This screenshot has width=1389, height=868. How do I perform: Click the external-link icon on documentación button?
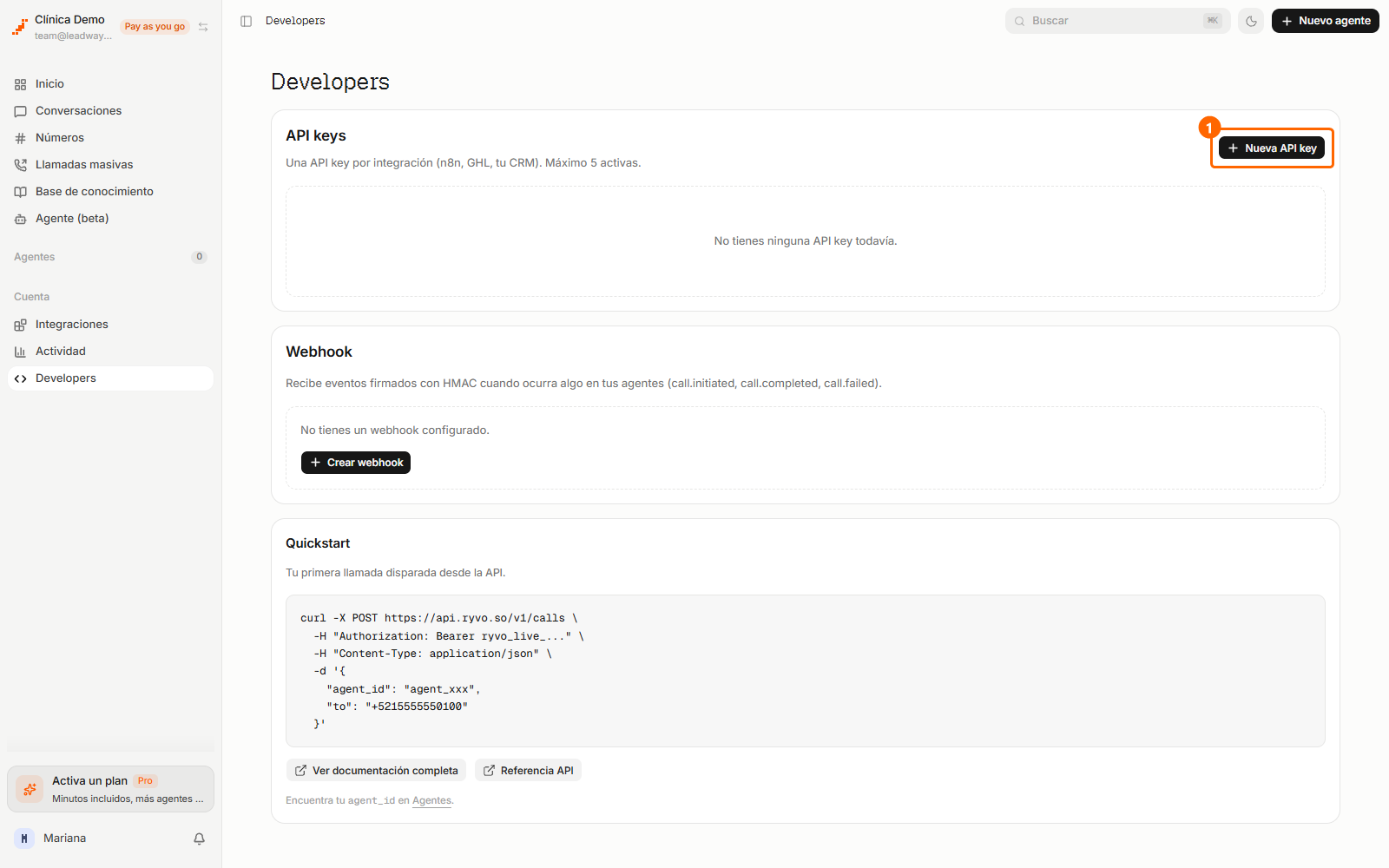(x=300, y=771)
